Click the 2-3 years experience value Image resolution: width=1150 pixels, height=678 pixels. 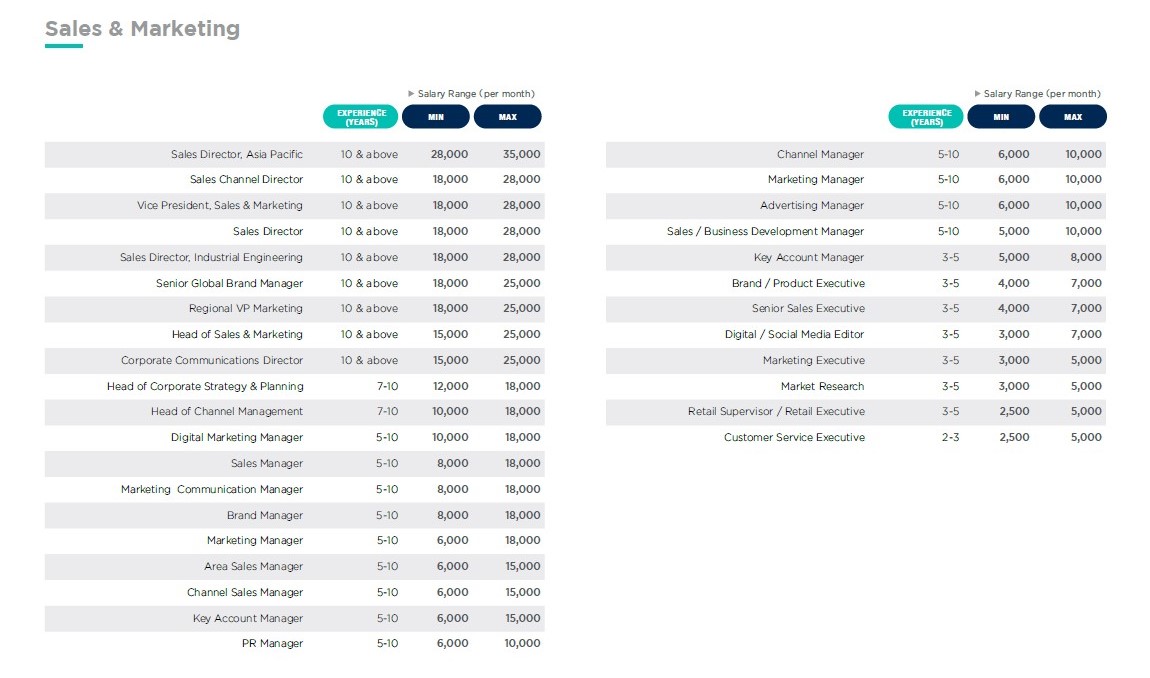[x=950, y=438]
